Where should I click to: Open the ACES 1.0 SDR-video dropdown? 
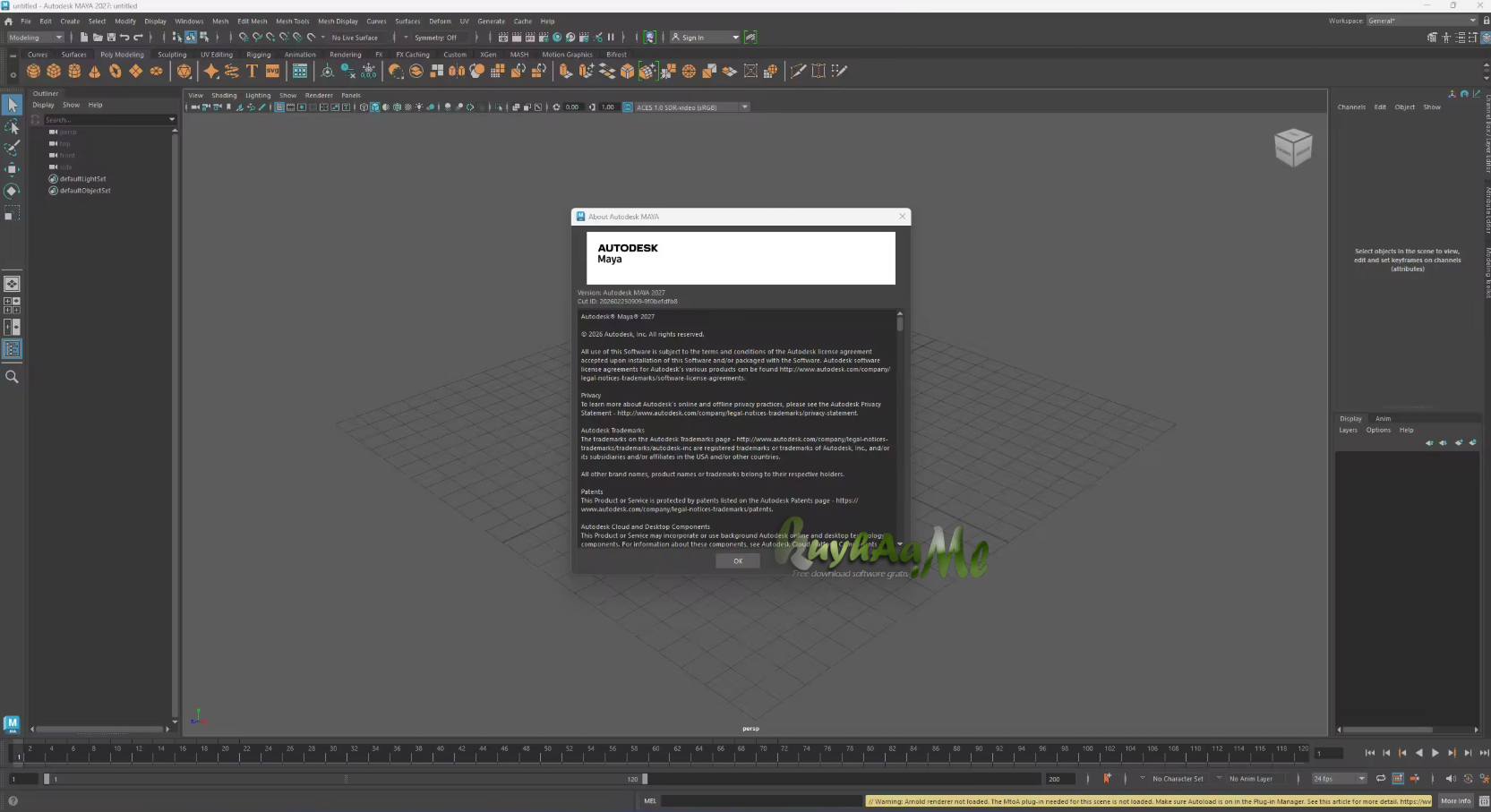click(691, 107)
